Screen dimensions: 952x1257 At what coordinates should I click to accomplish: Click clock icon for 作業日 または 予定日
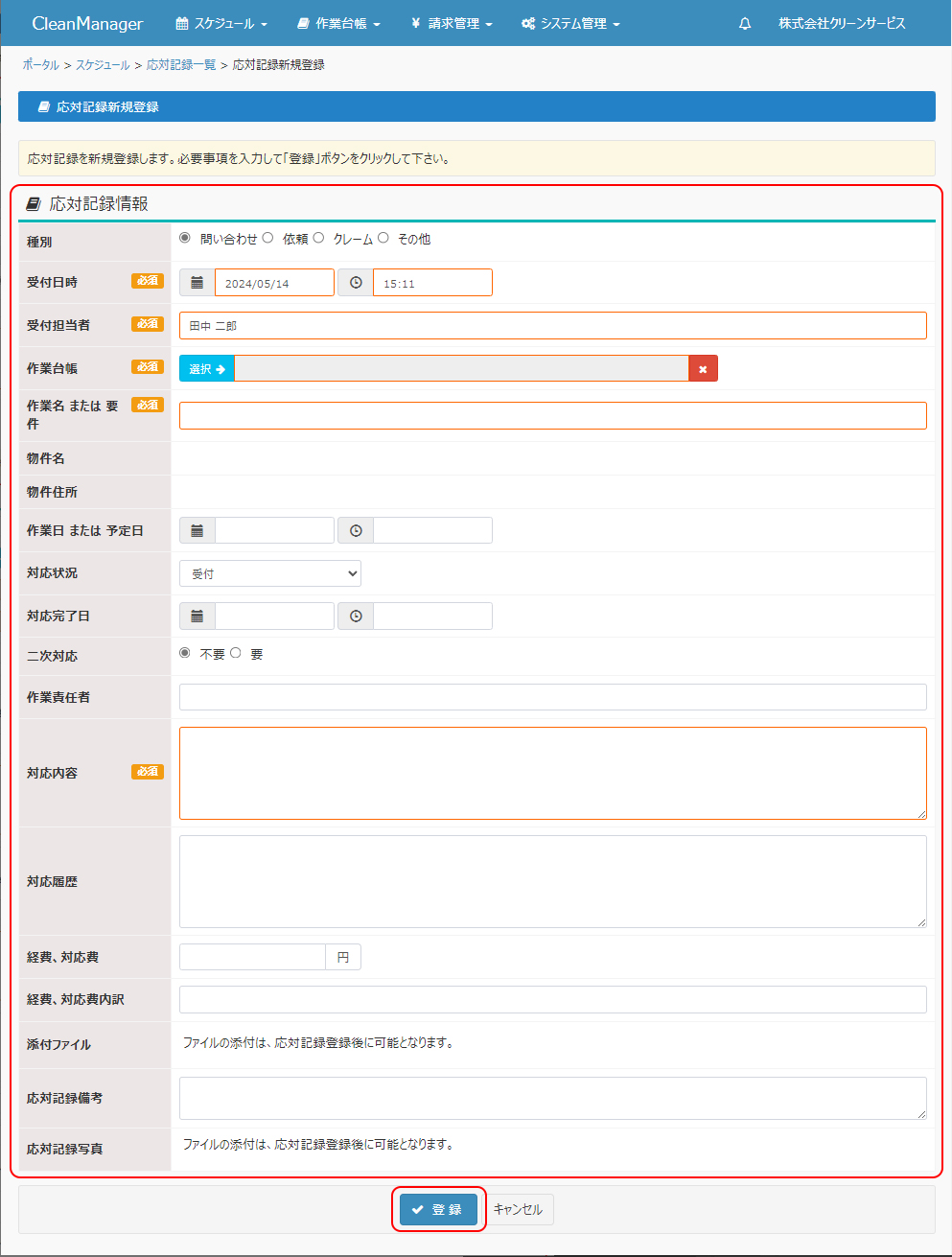coord(356,530)
